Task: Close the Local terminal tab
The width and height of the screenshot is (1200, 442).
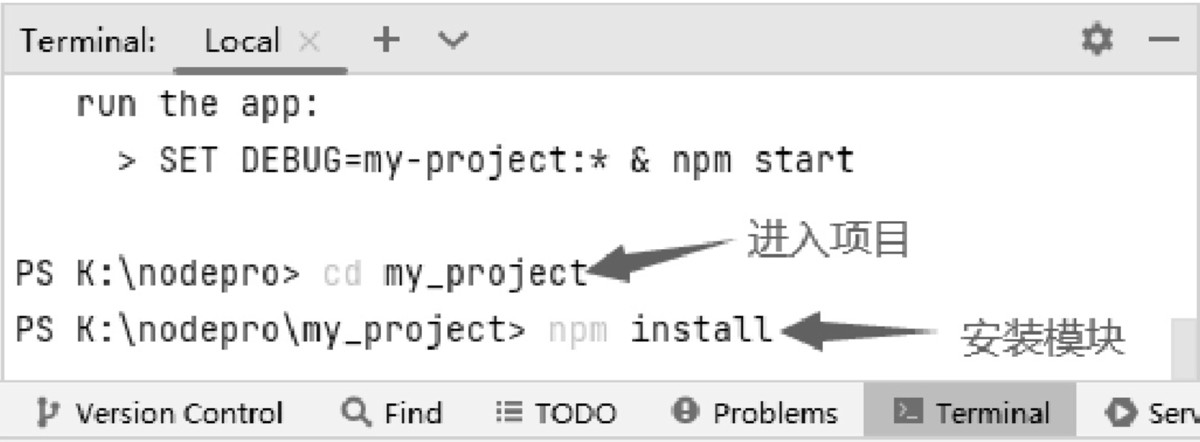Action: [310, 41]
